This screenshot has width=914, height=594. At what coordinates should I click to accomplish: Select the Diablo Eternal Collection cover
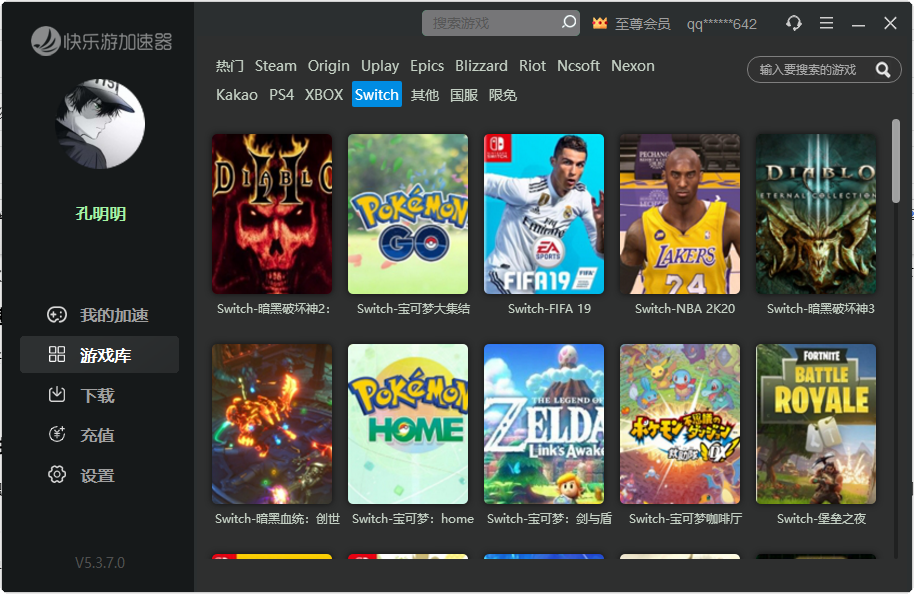click(816, 214)
